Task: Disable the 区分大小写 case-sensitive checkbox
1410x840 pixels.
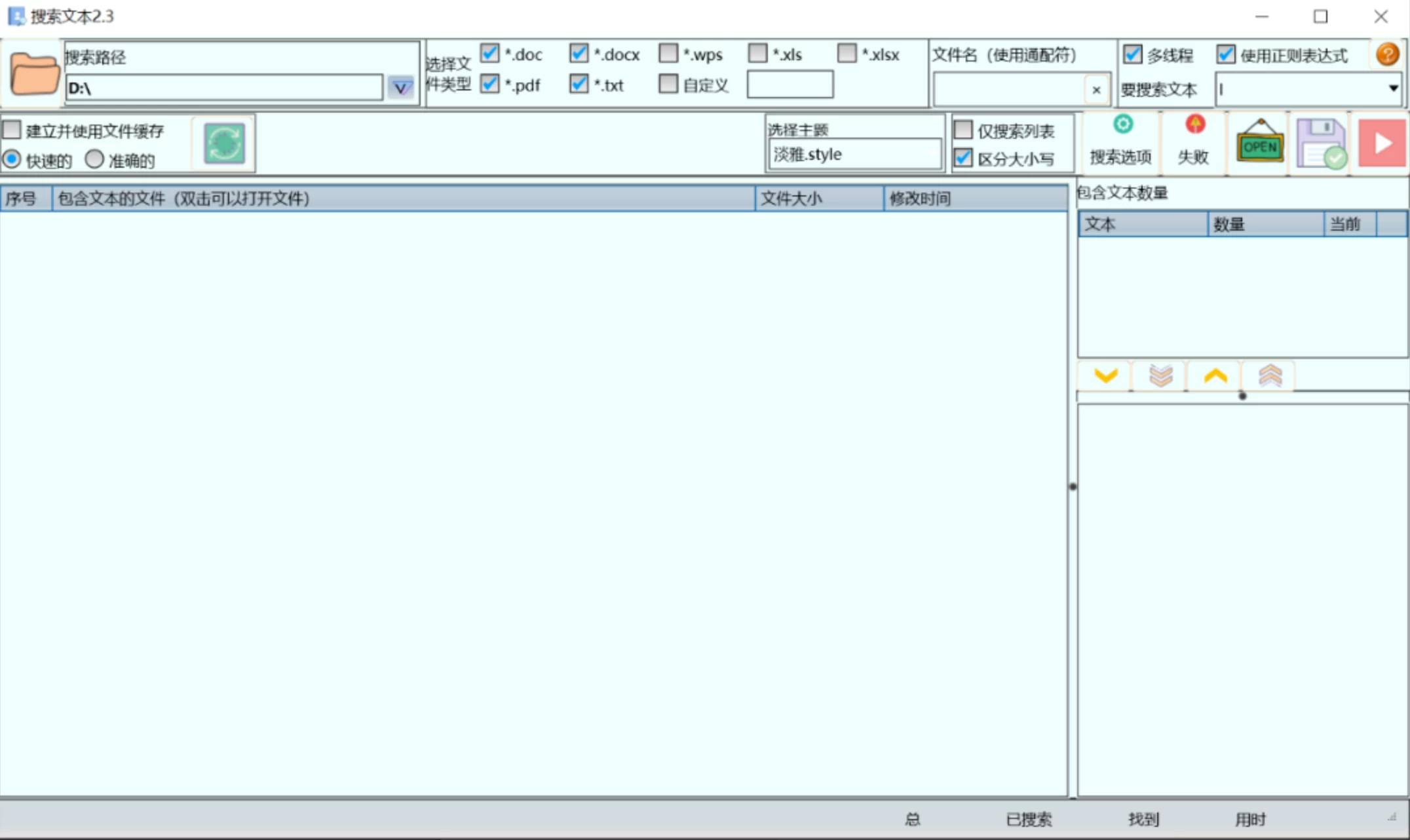Action: coord(963,158)
